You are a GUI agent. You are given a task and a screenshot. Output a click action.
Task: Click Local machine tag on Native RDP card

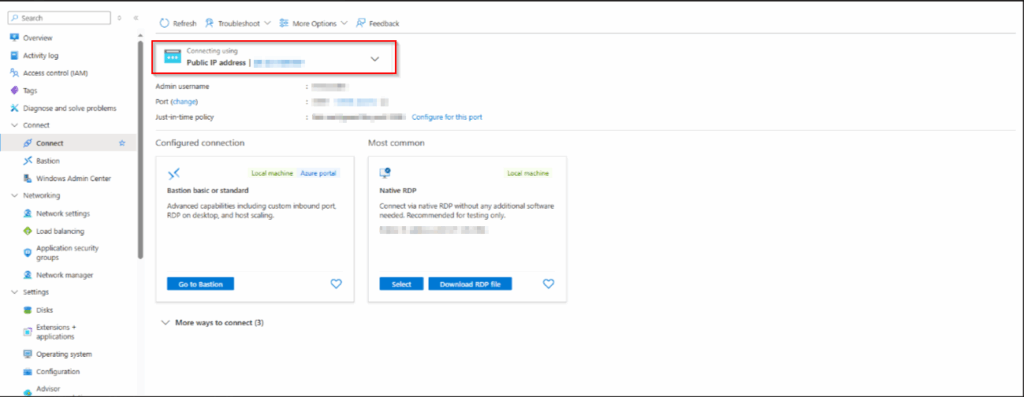(529, 174)
